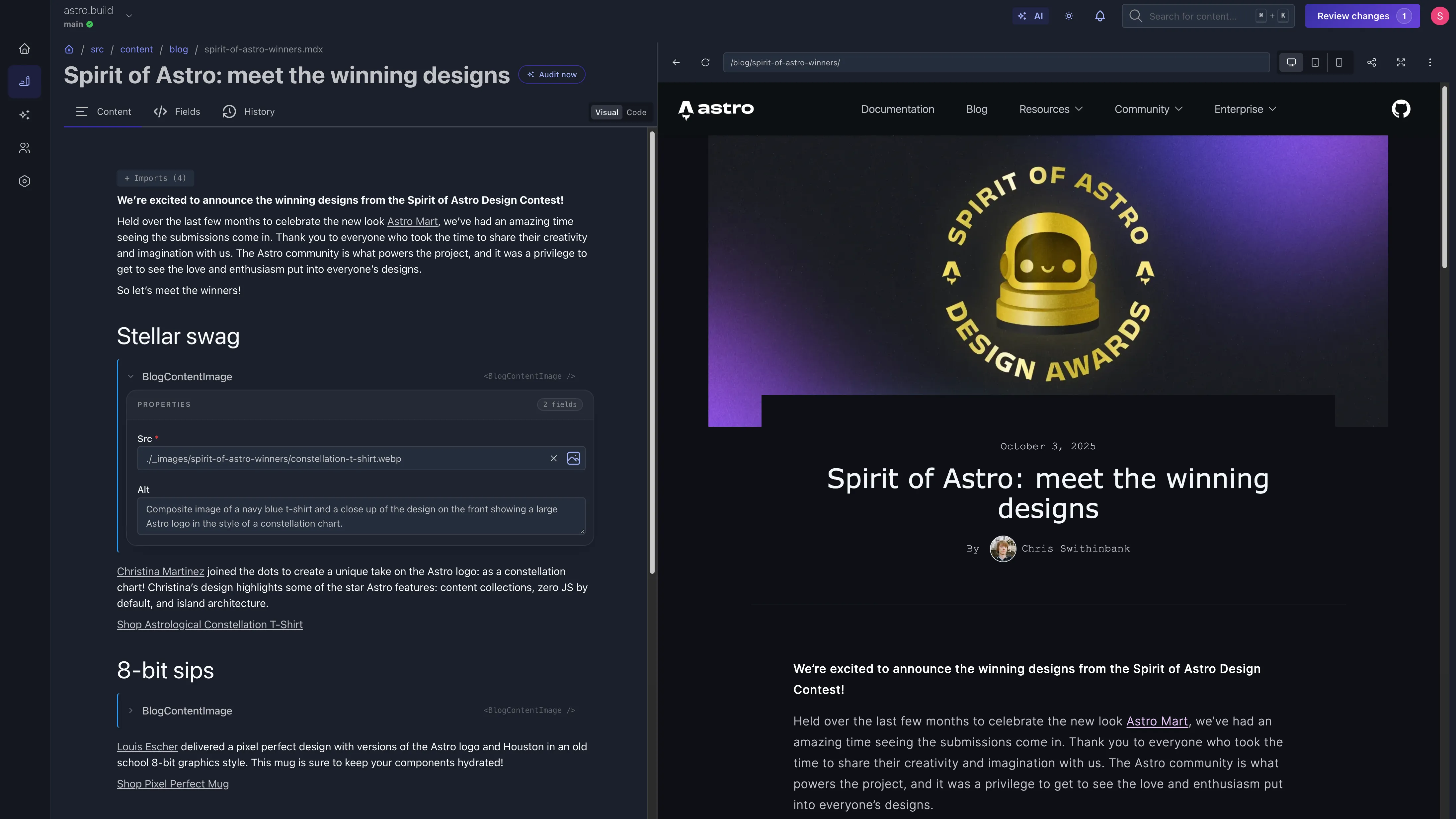Click Astro Mart link in preview
Image resolution: width=1456 pixels, height=819 pixels.
pyautogui.click(x=1157, y=721)
